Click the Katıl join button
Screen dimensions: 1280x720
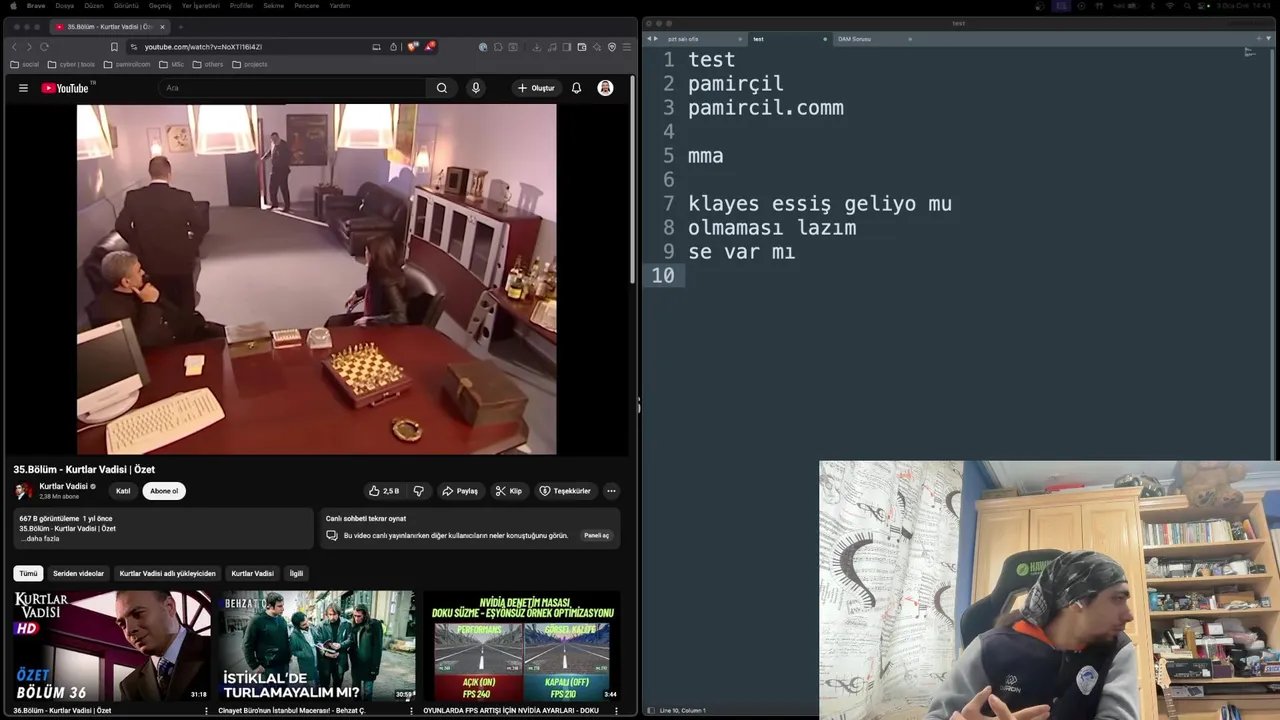pyautogui.click(x=123, y=491)
